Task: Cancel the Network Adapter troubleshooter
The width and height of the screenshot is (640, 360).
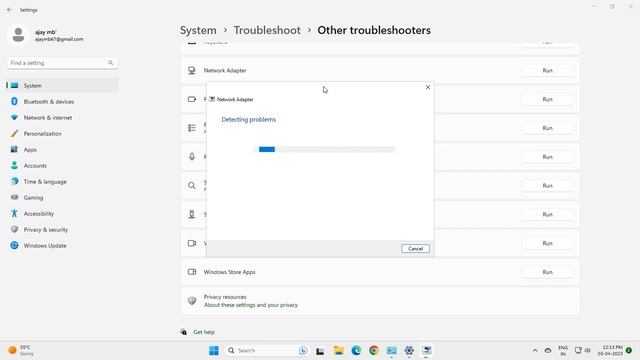Action: coord(415,249)
